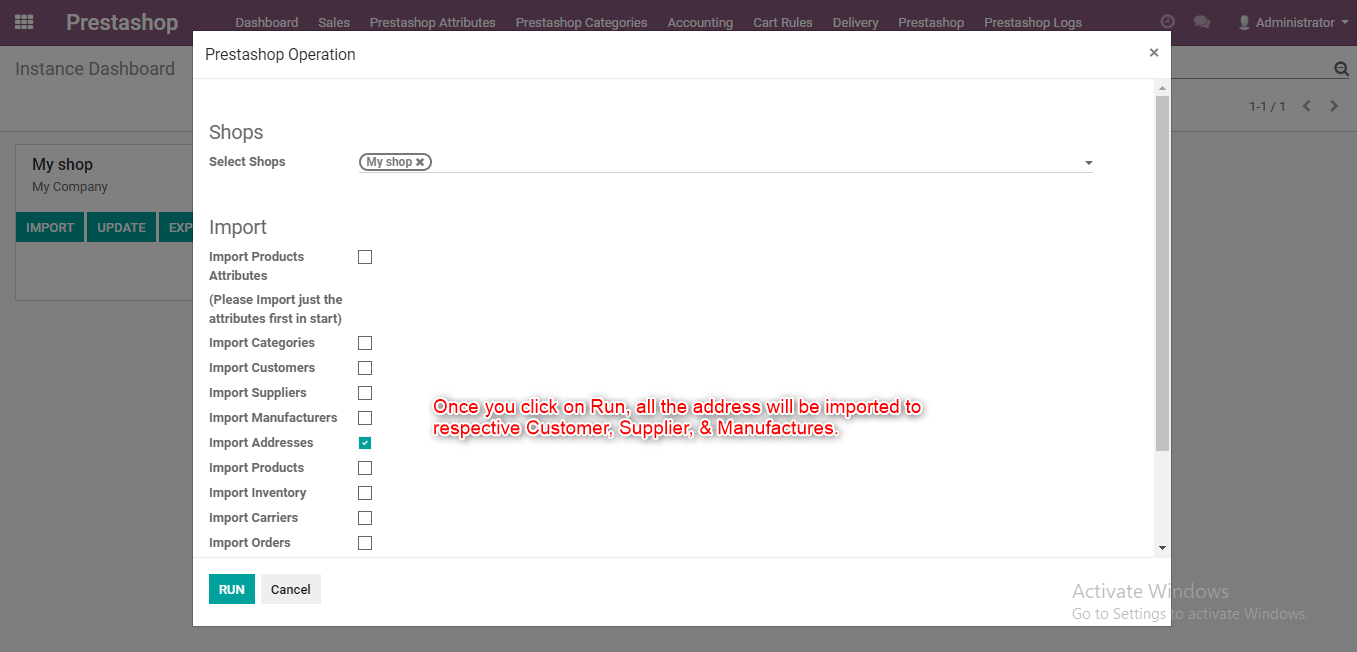Check the Import Orders checkbox
Screen dimensions: 1357x652
(365, 543)
